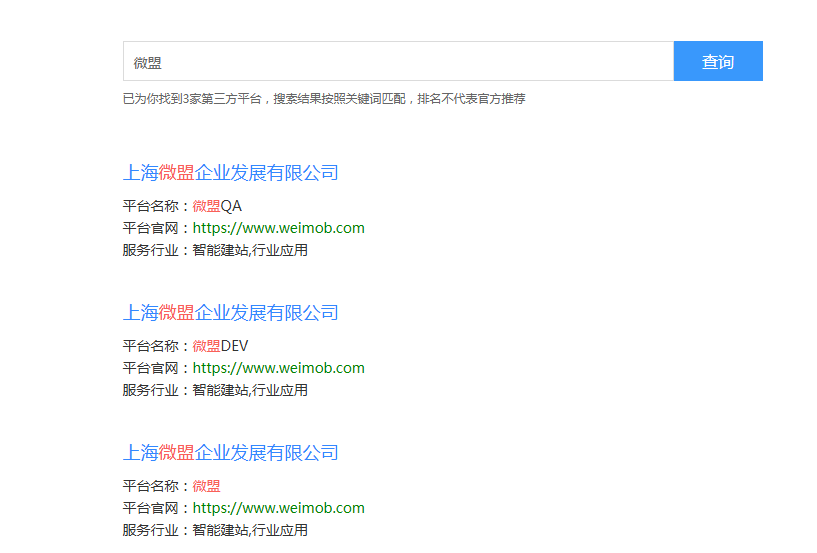Viewport: 817px width, 553px height.
Task: Select platform name text 微盟DEV
Action: pyautogui.click(x=220, y=346)
